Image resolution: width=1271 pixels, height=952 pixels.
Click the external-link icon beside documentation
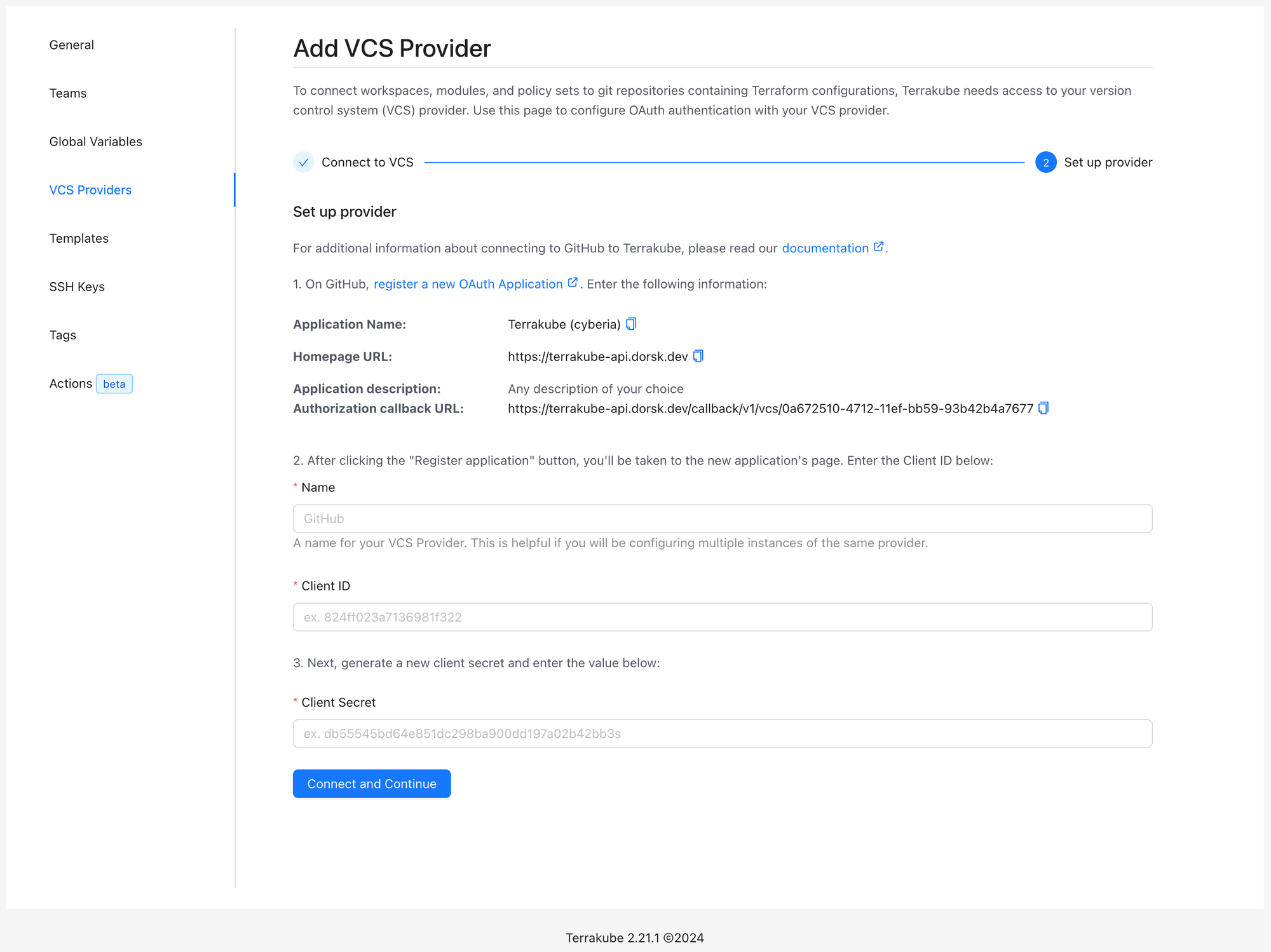(878, 247)
